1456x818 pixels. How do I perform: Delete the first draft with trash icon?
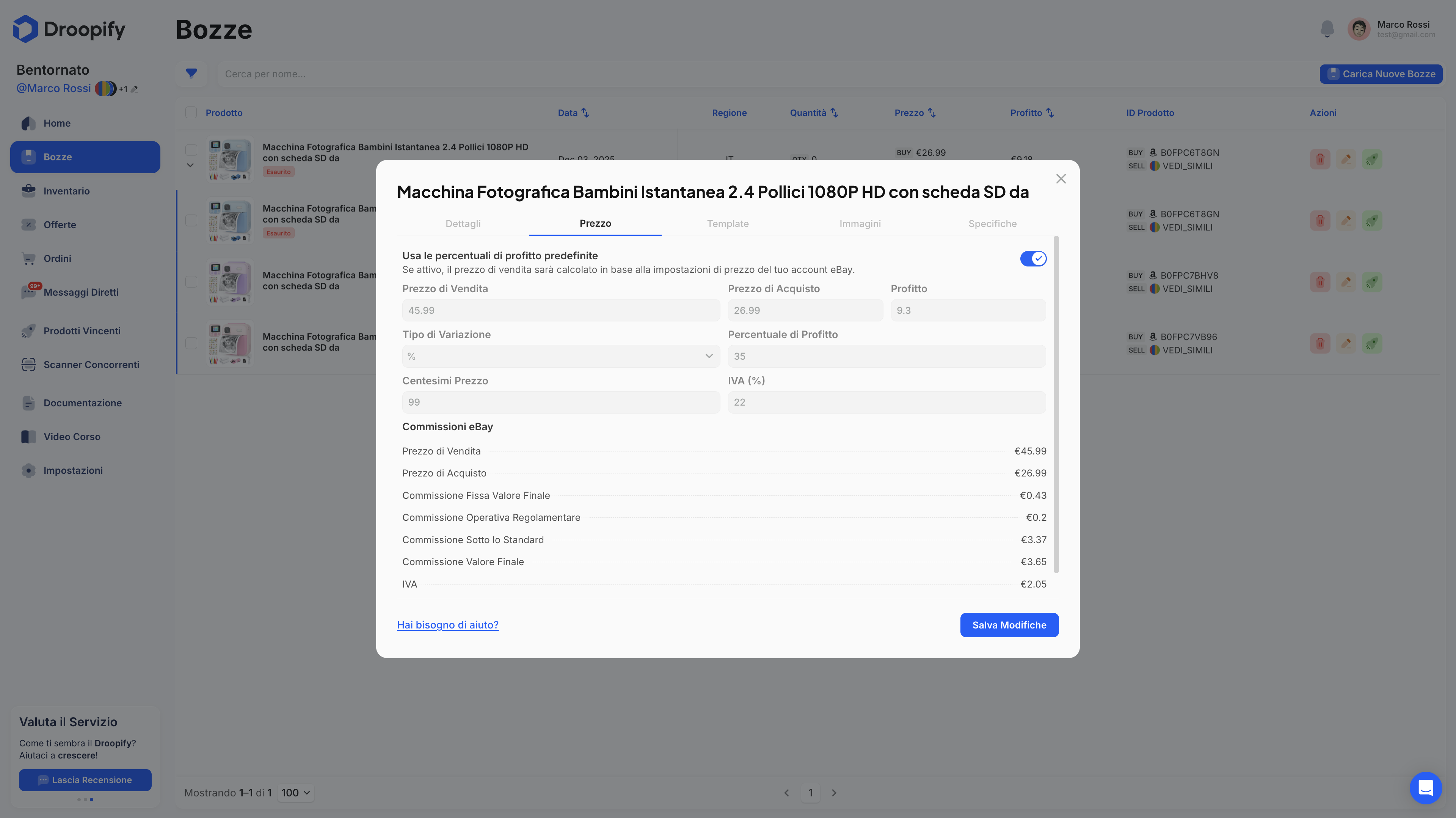(x=1320, y=159)
